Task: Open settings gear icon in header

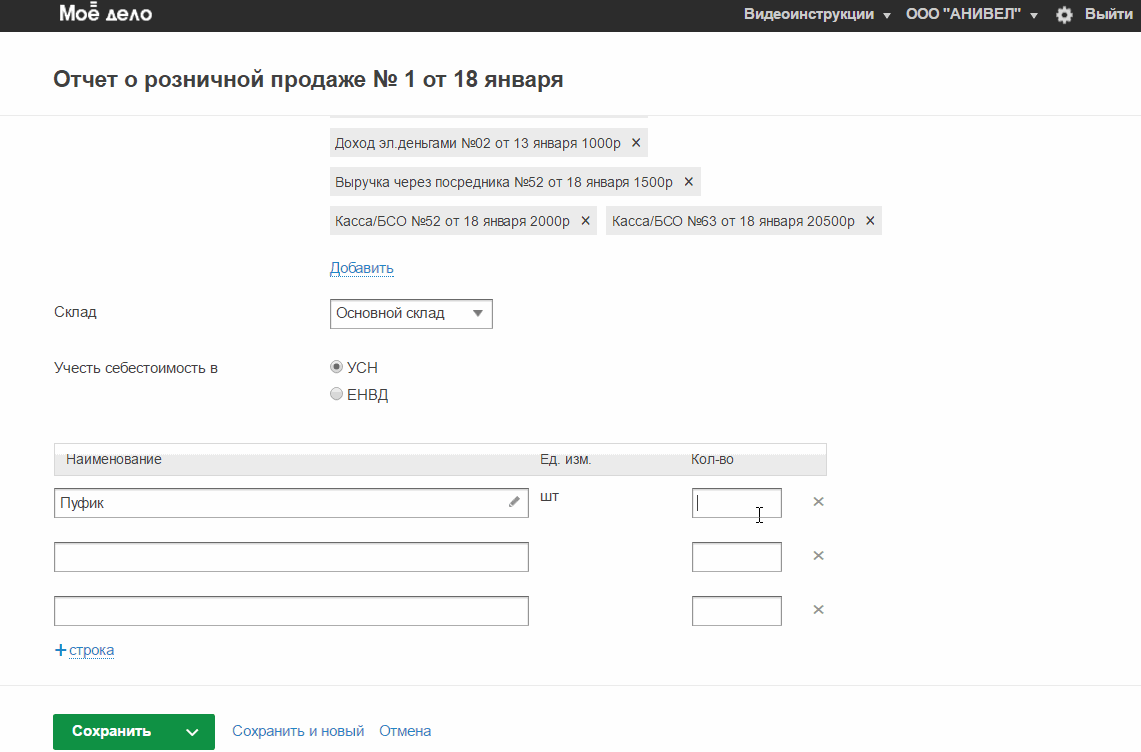Action: pos(1064,15)
